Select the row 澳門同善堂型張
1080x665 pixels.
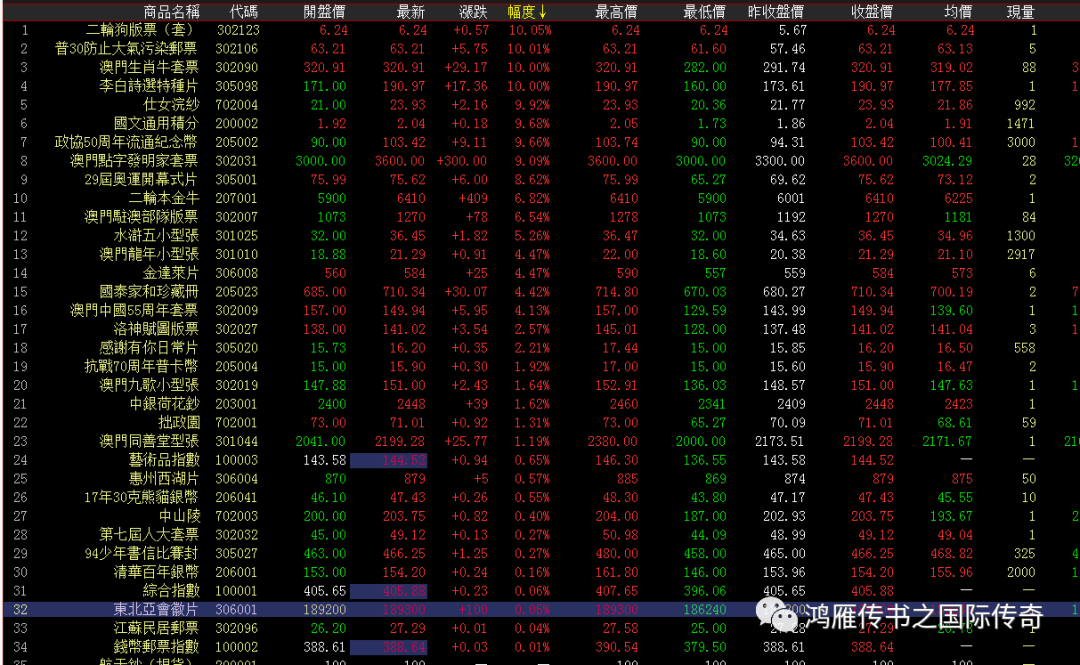coord(541,441)
